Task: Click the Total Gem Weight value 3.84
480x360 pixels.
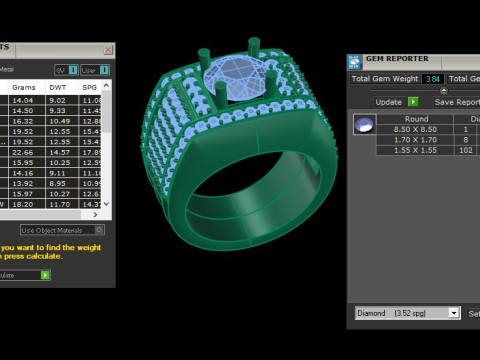Action: (x=433, y=79)
